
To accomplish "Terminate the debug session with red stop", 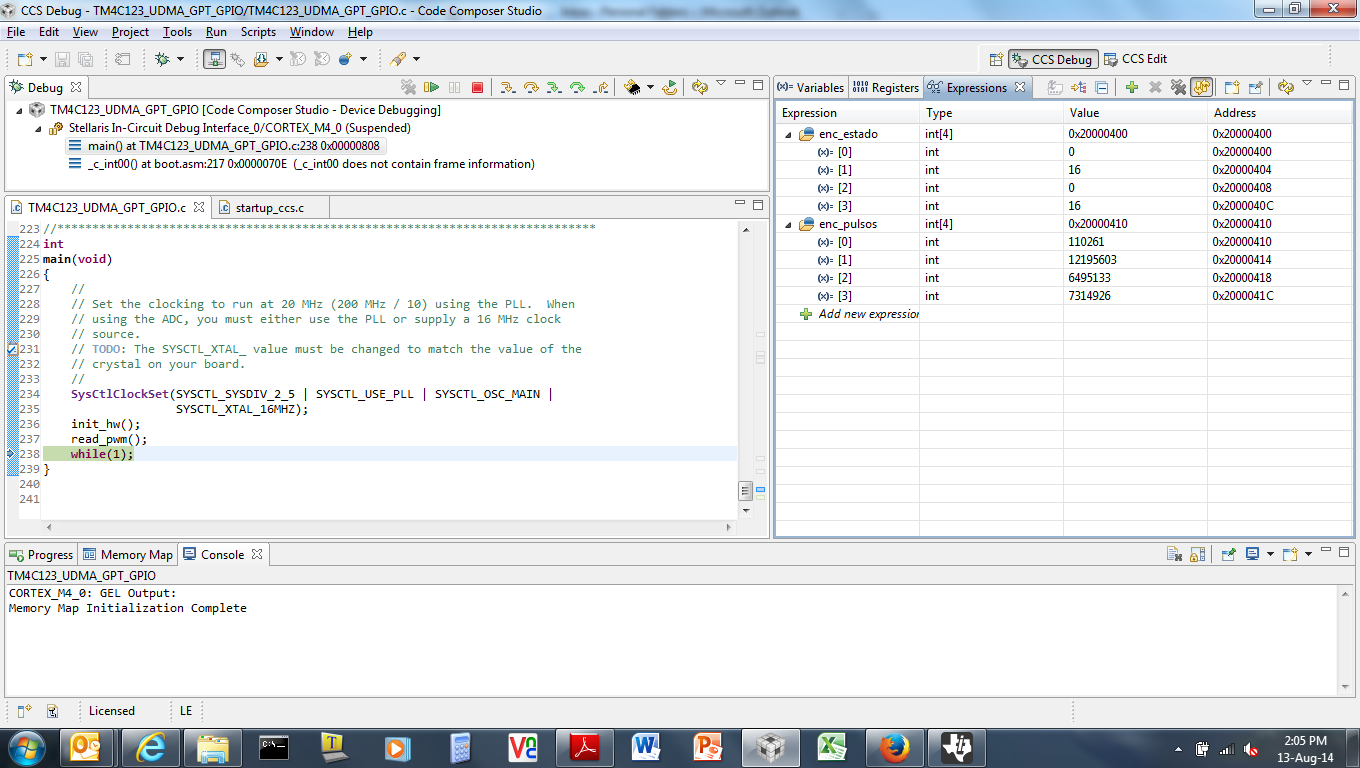I will pos(477,88).
